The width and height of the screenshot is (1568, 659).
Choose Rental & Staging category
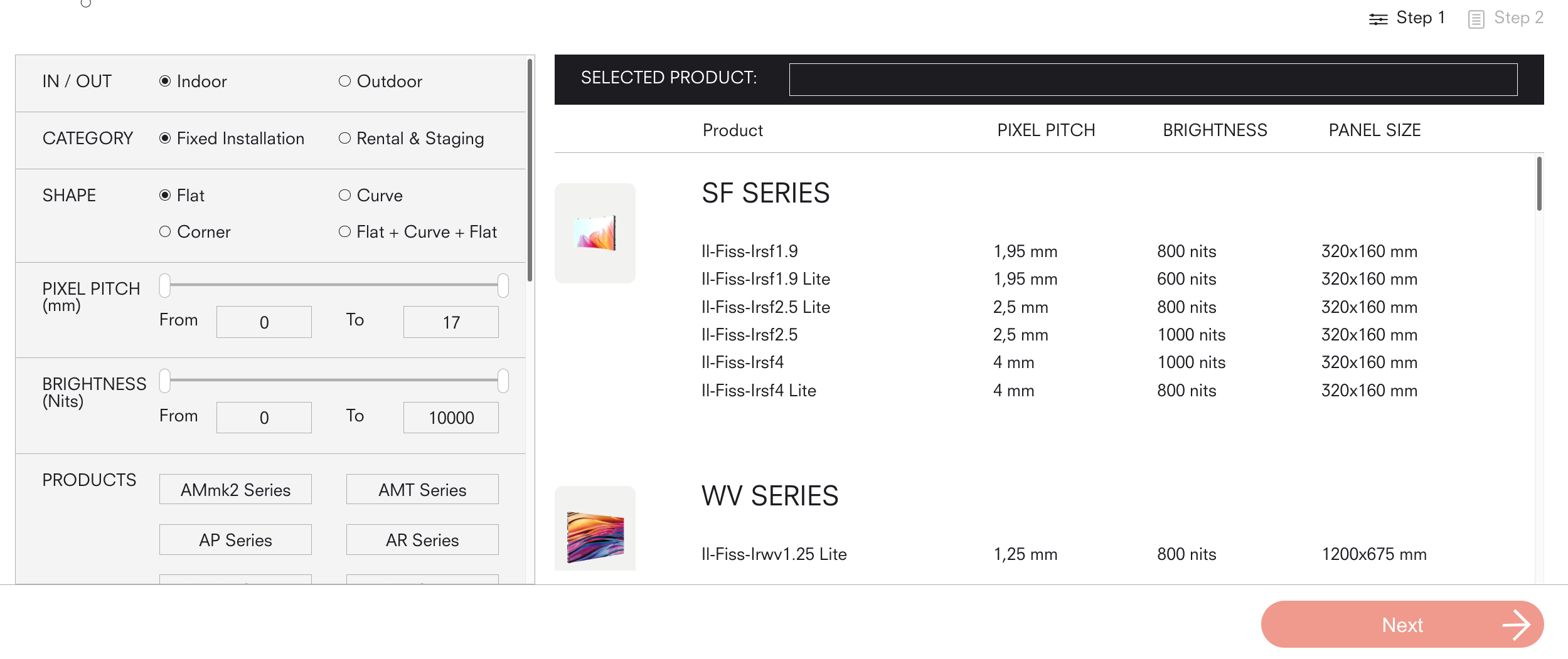pyautogui.click(x=344, y=138)
